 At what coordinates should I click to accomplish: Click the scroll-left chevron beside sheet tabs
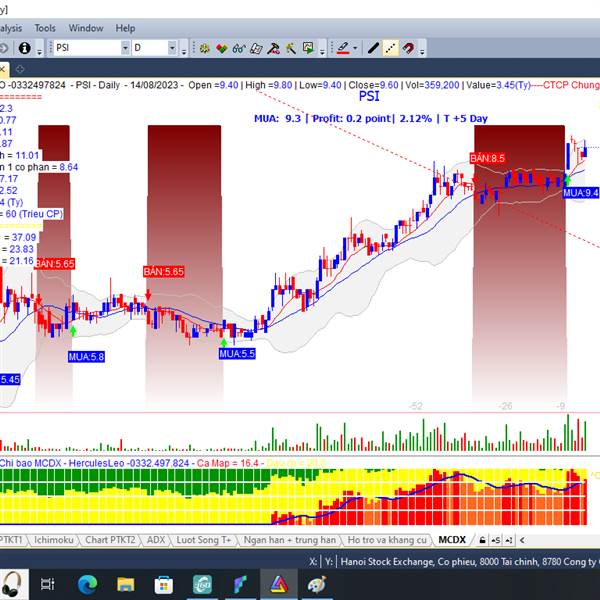point(522,540)
